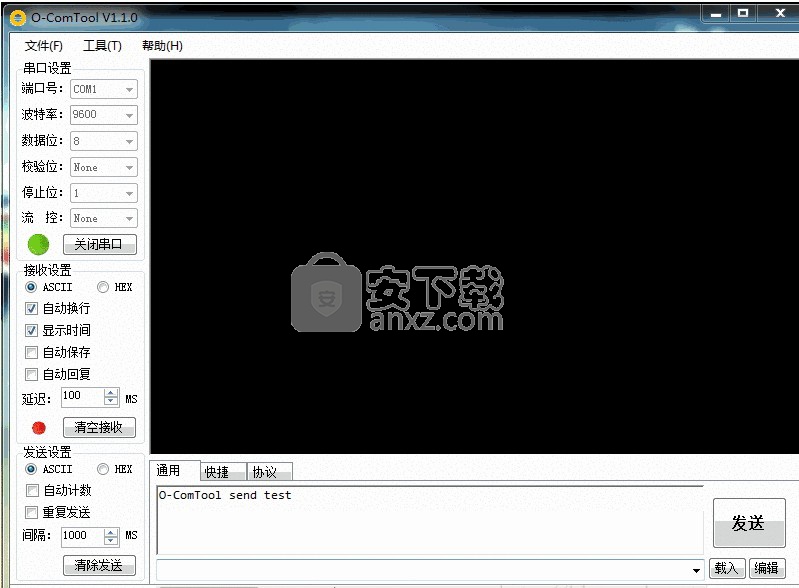Viewport: 799px width, 588px height.
Task: Click the 发送 button
Action: click(749, 523)
